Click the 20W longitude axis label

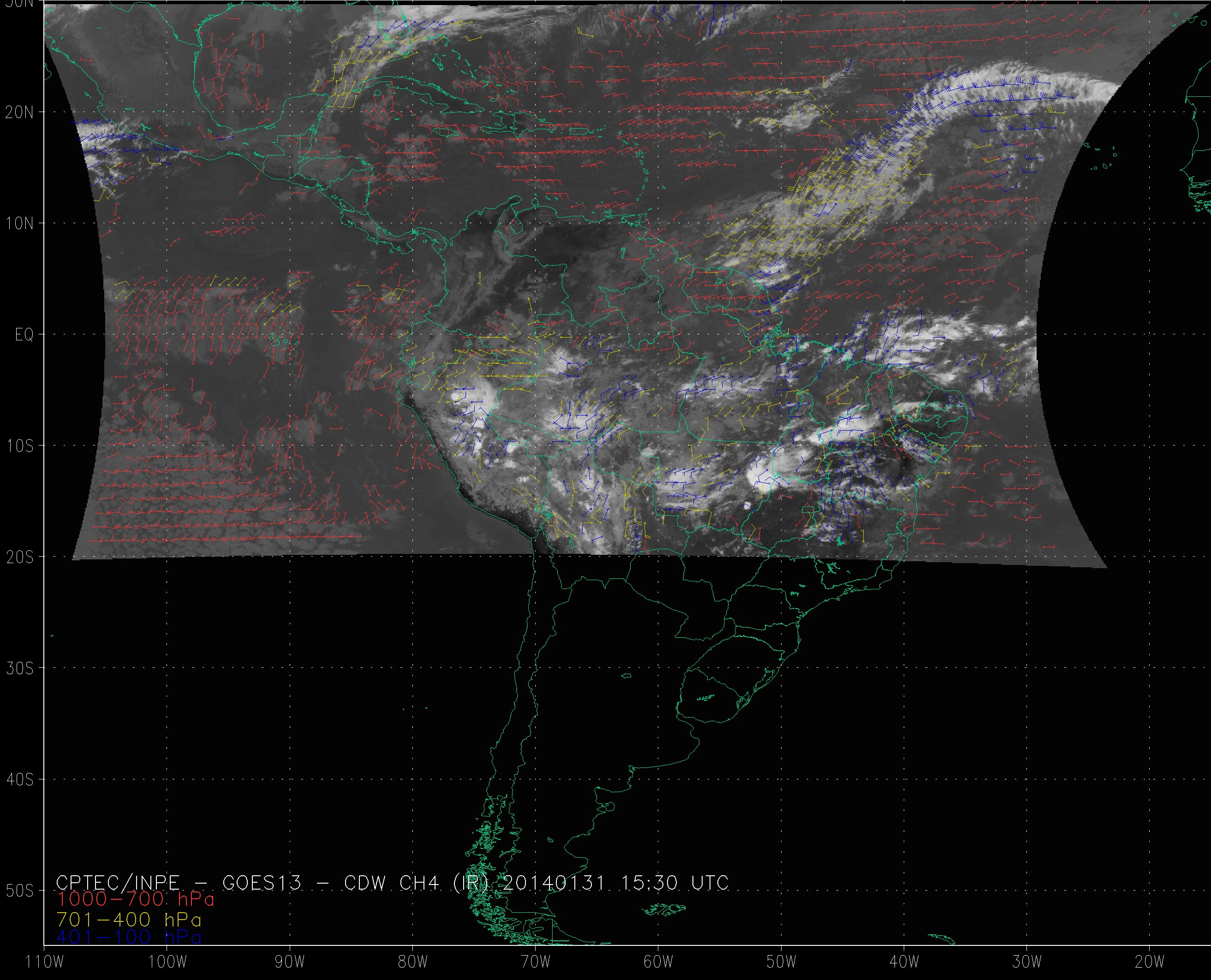pyautogui.click(x=1150, y=962)
